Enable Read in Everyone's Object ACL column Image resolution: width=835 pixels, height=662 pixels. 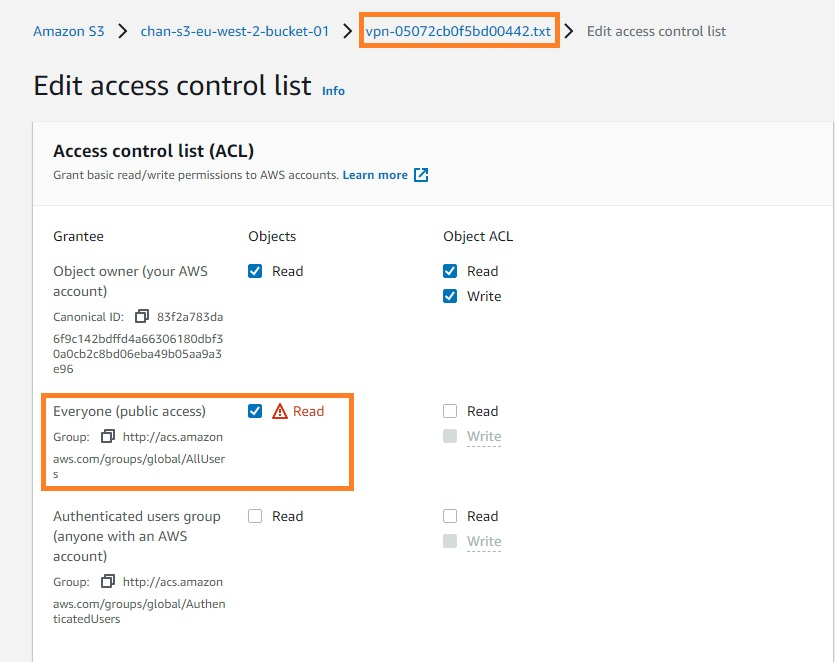click(450, 411)
